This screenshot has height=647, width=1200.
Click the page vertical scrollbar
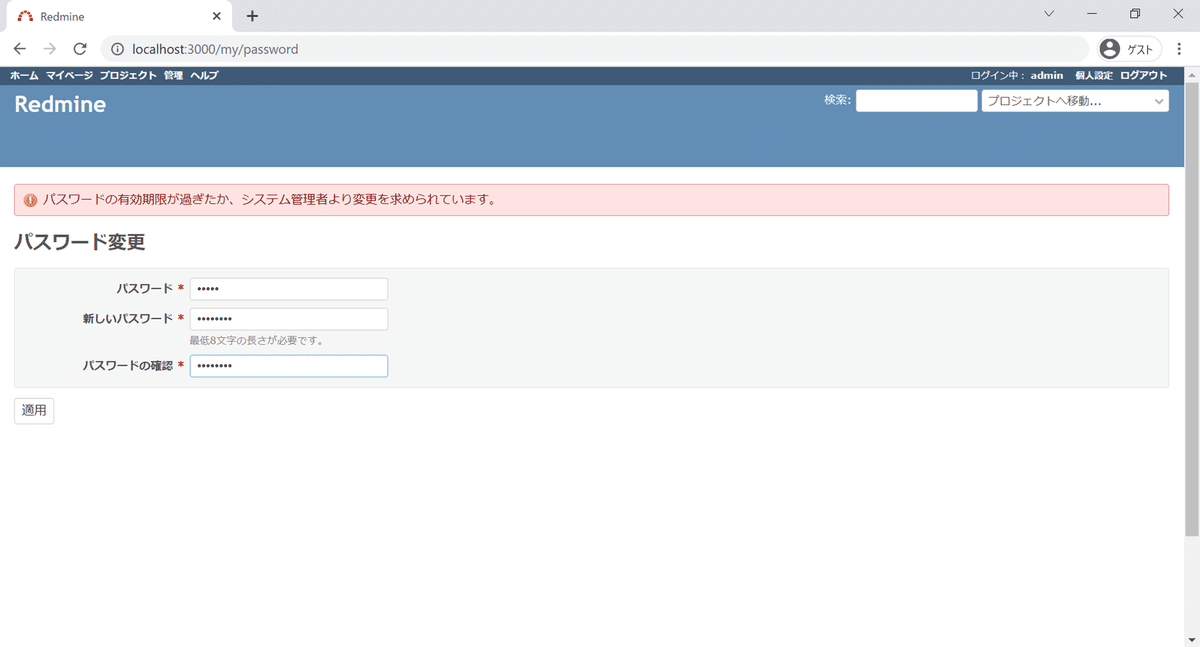click(1191, 309)
